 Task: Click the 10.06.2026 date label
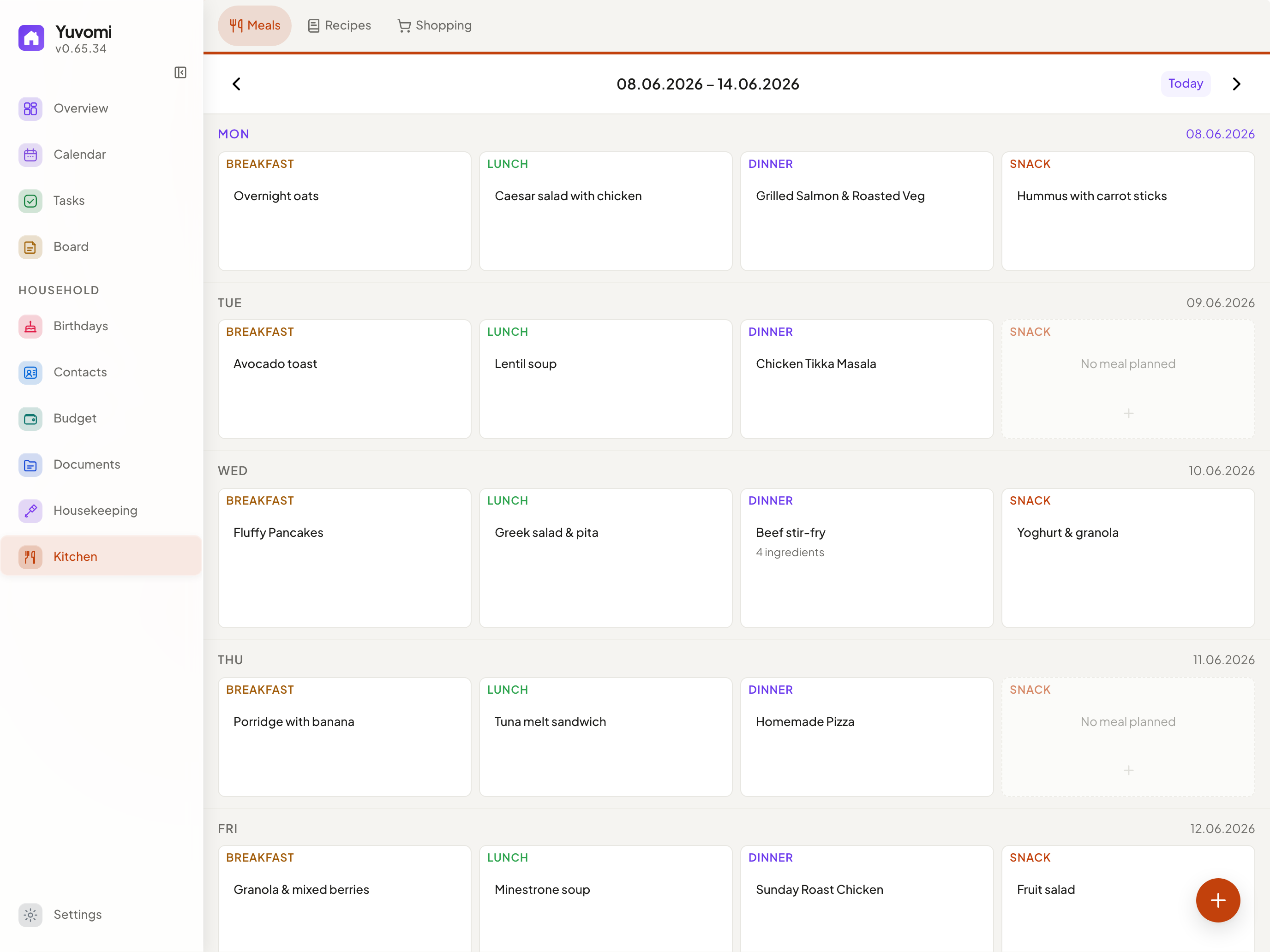point(1222,470)
